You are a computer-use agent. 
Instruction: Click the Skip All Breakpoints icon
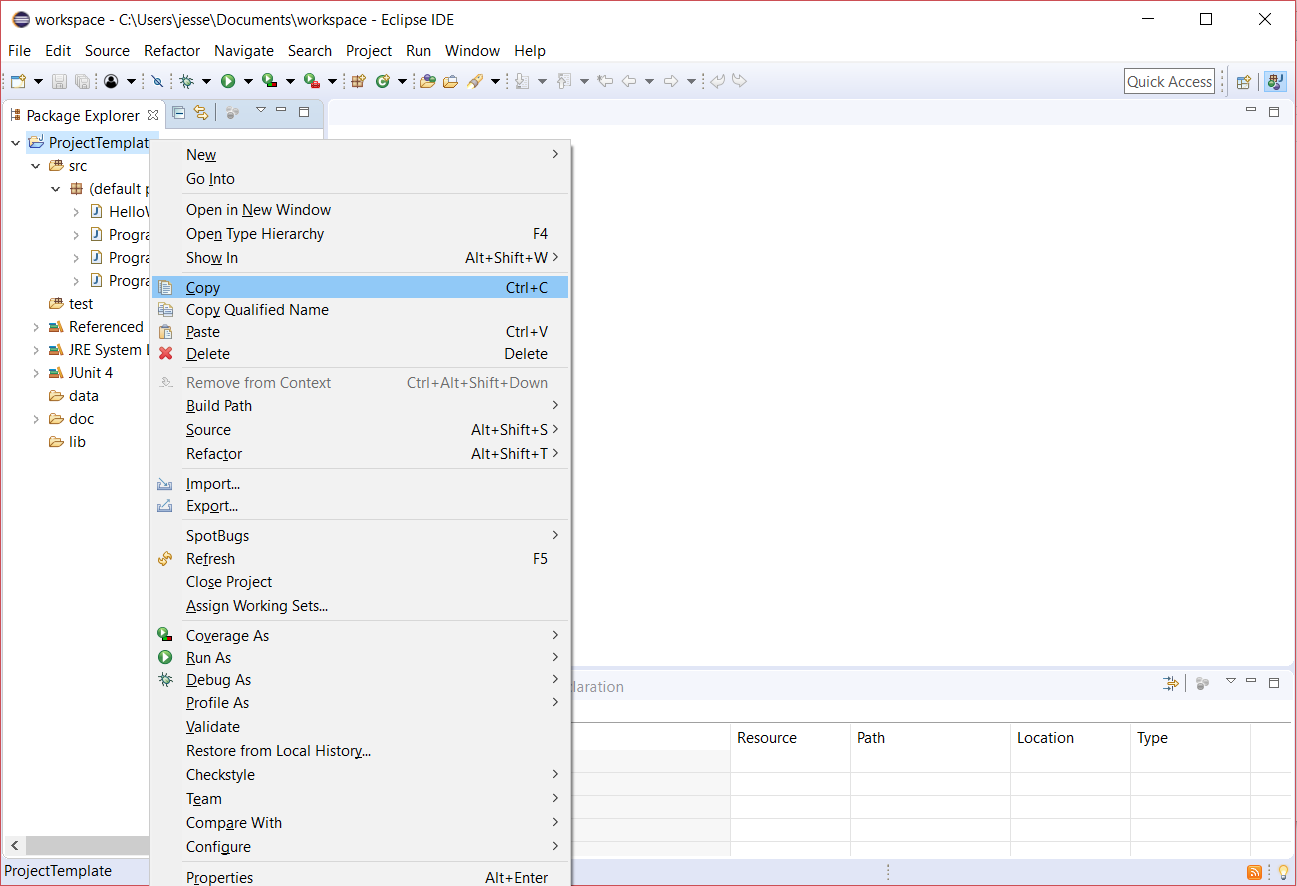coord(157,82)
